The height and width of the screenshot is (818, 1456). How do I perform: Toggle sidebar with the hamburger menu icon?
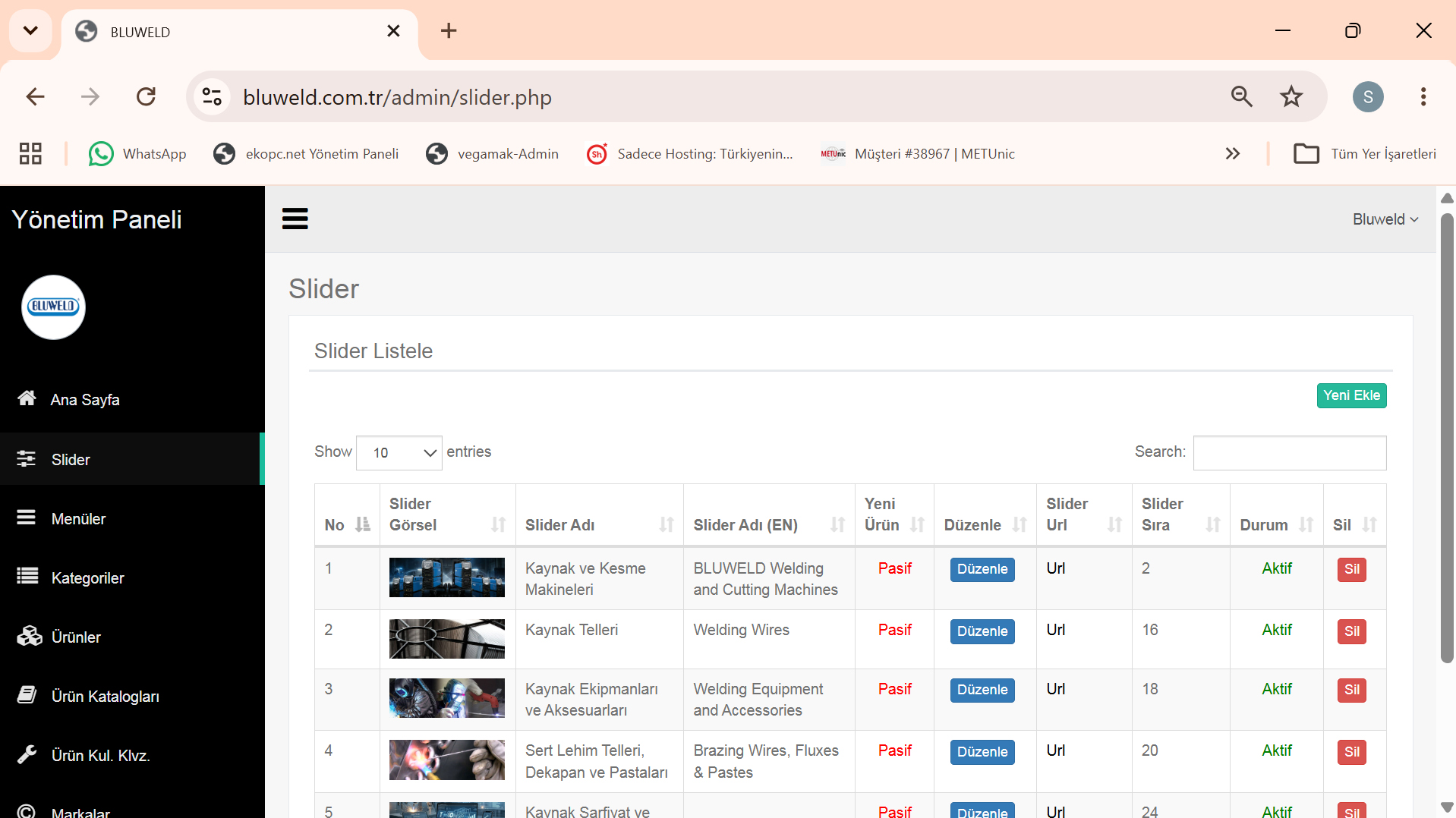[295, 219]
